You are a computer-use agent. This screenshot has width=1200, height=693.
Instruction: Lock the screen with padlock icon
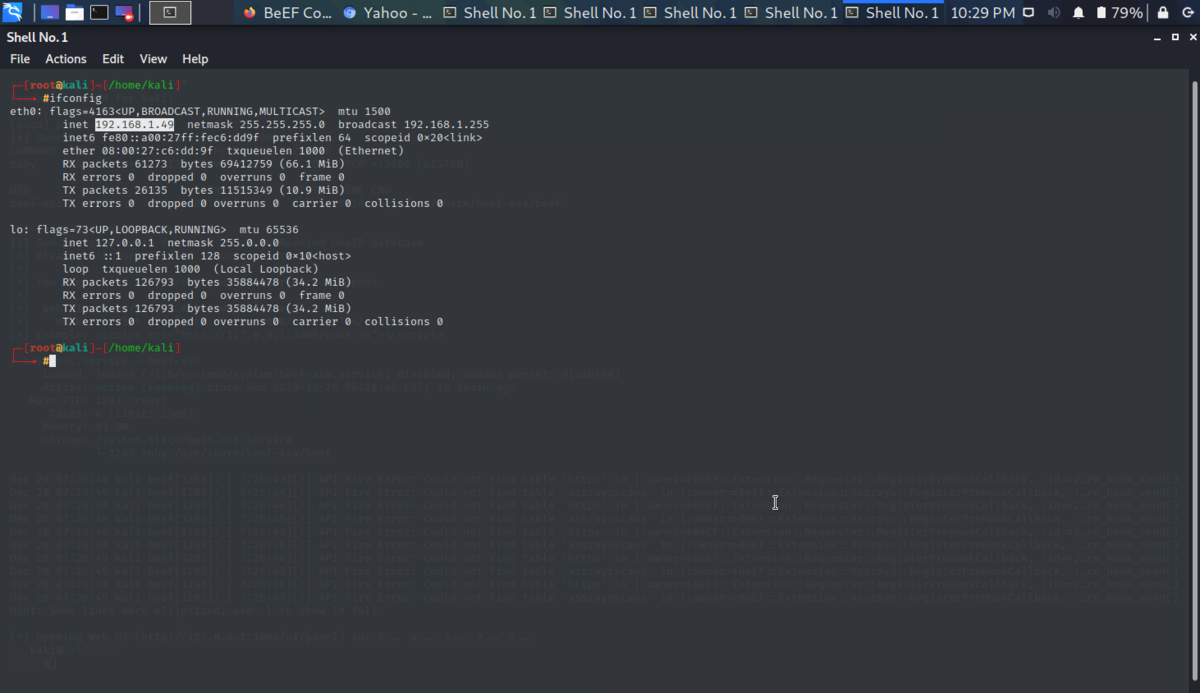tap(1162, 13)
